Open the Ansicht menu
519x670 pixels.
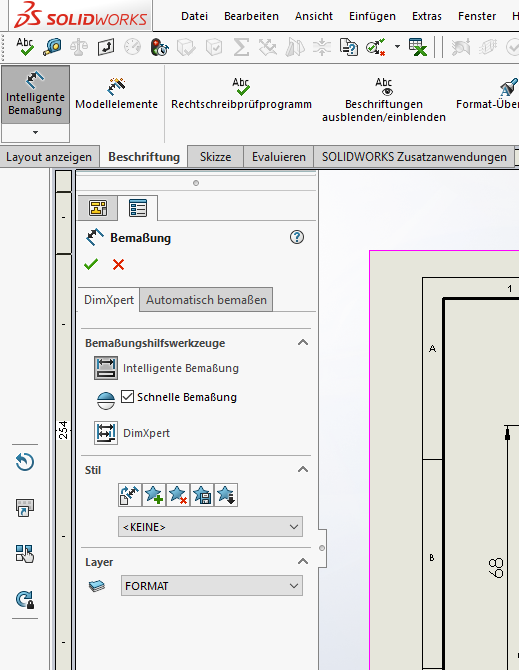[314, 16]
